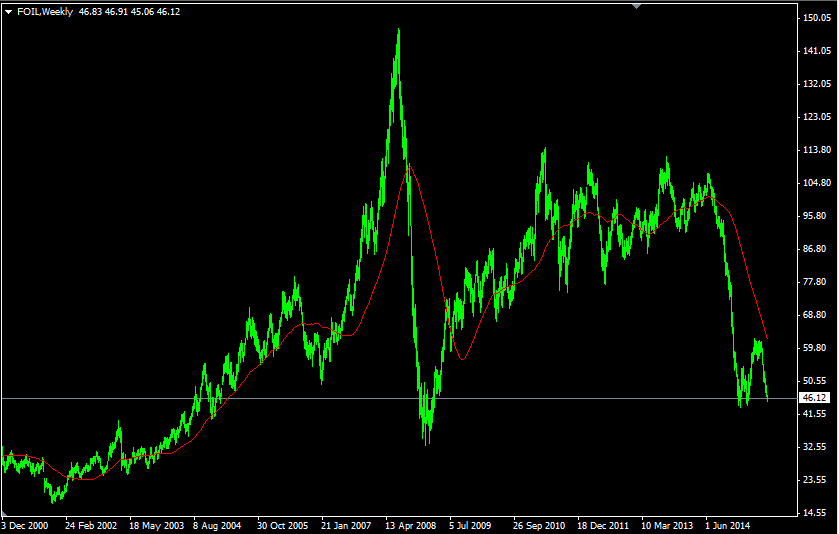Click the chart shift triangle marker at top
839x534 pixels.
pos(636,6)
